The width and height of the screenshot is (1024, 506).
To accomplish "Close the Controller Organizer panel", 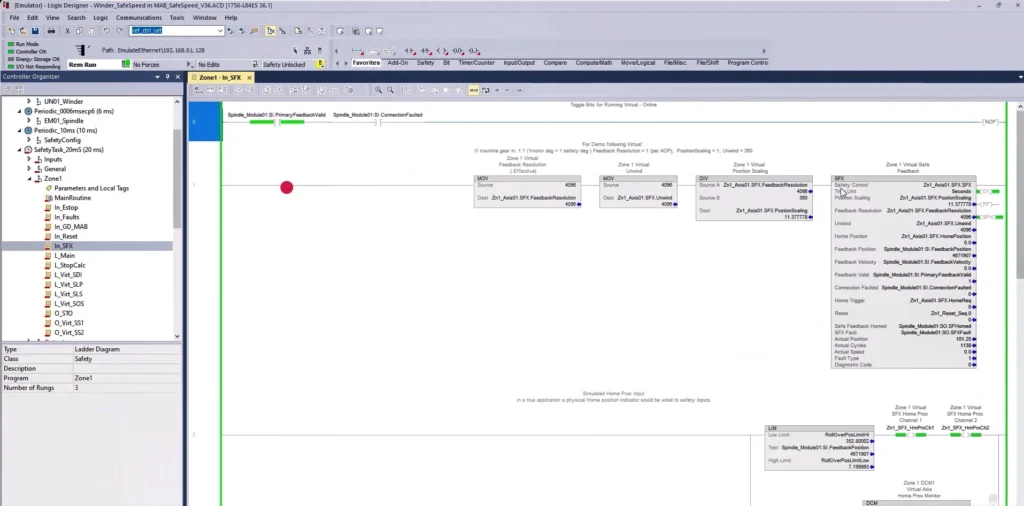I will pyautogui.click(x=178, y=77).
